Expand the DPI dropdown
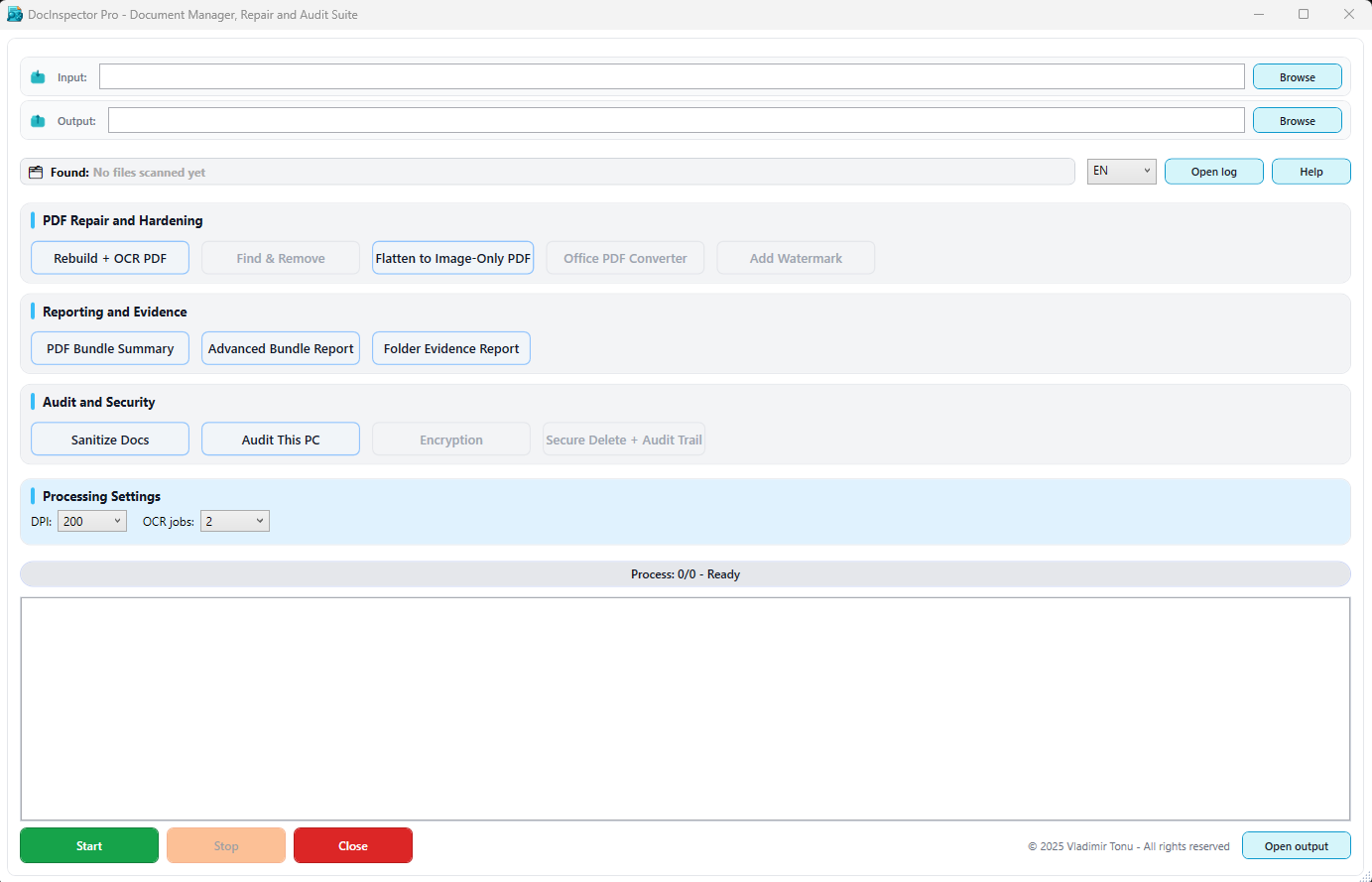 91,520
